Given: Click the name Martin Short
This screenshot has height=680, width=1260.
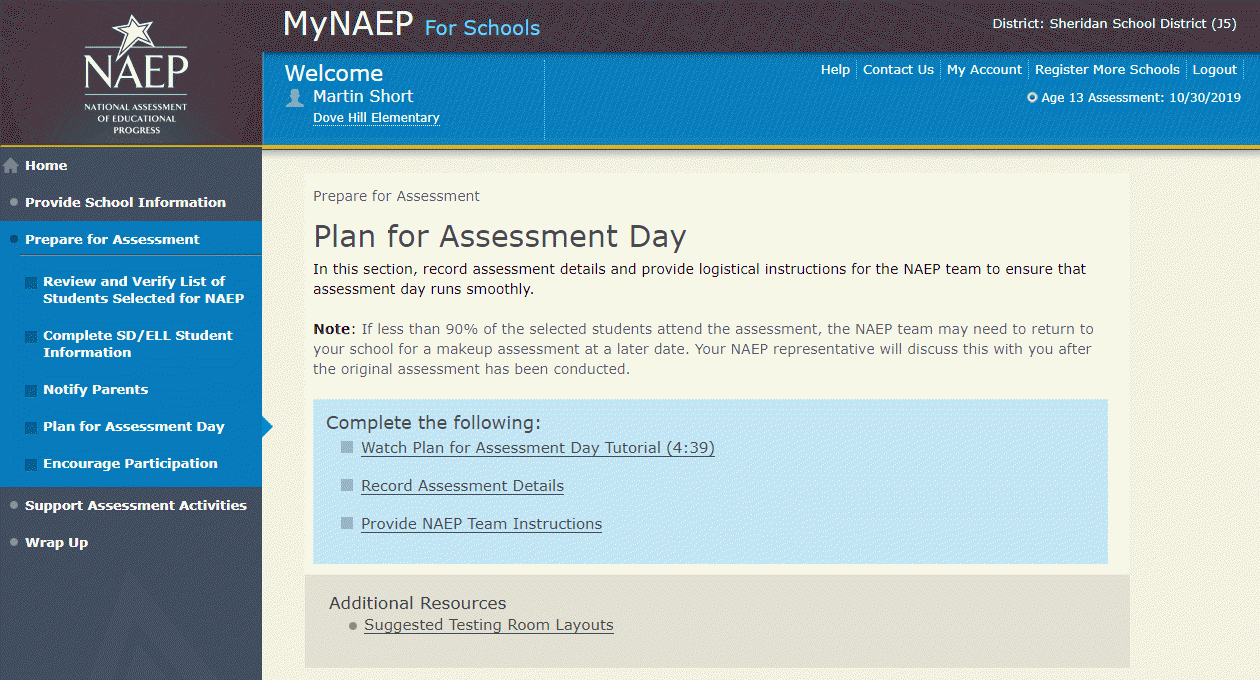Looking at the screenshot, I should [x=363, y=96].
